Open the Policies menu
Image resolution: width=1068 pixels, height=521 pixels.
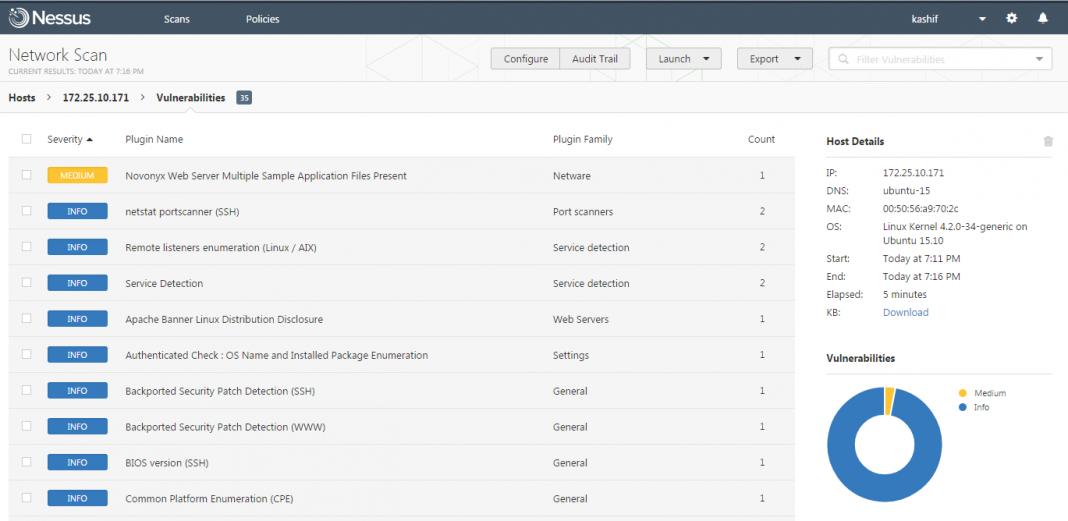(x=262, y=19)
